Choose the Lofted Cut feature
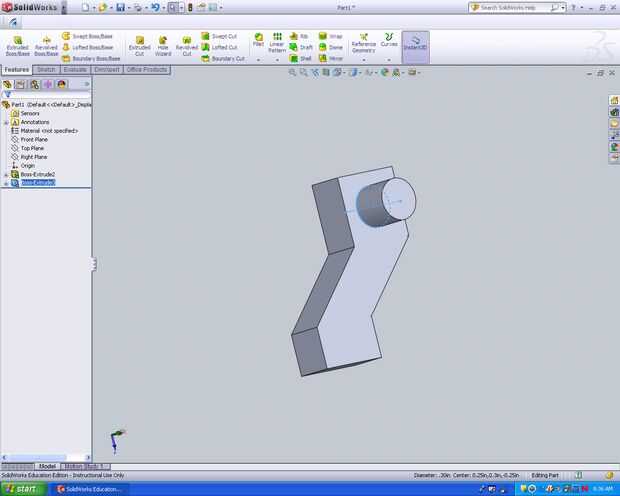Screen dimensions: 620x496 219,47
